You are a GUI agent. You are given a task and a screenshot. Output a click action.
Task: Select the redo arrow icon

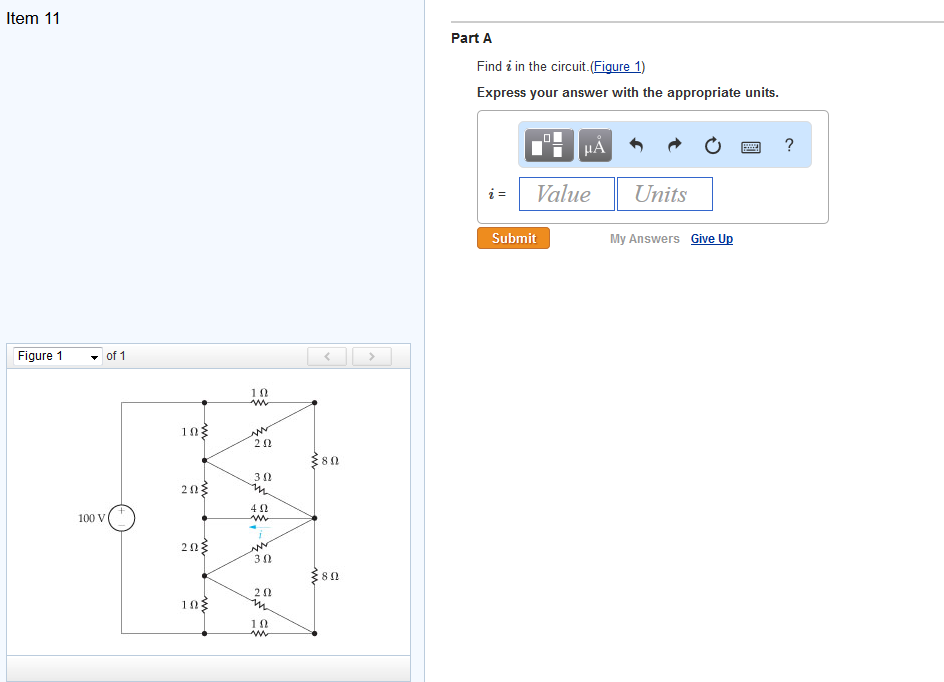point(674,144)
